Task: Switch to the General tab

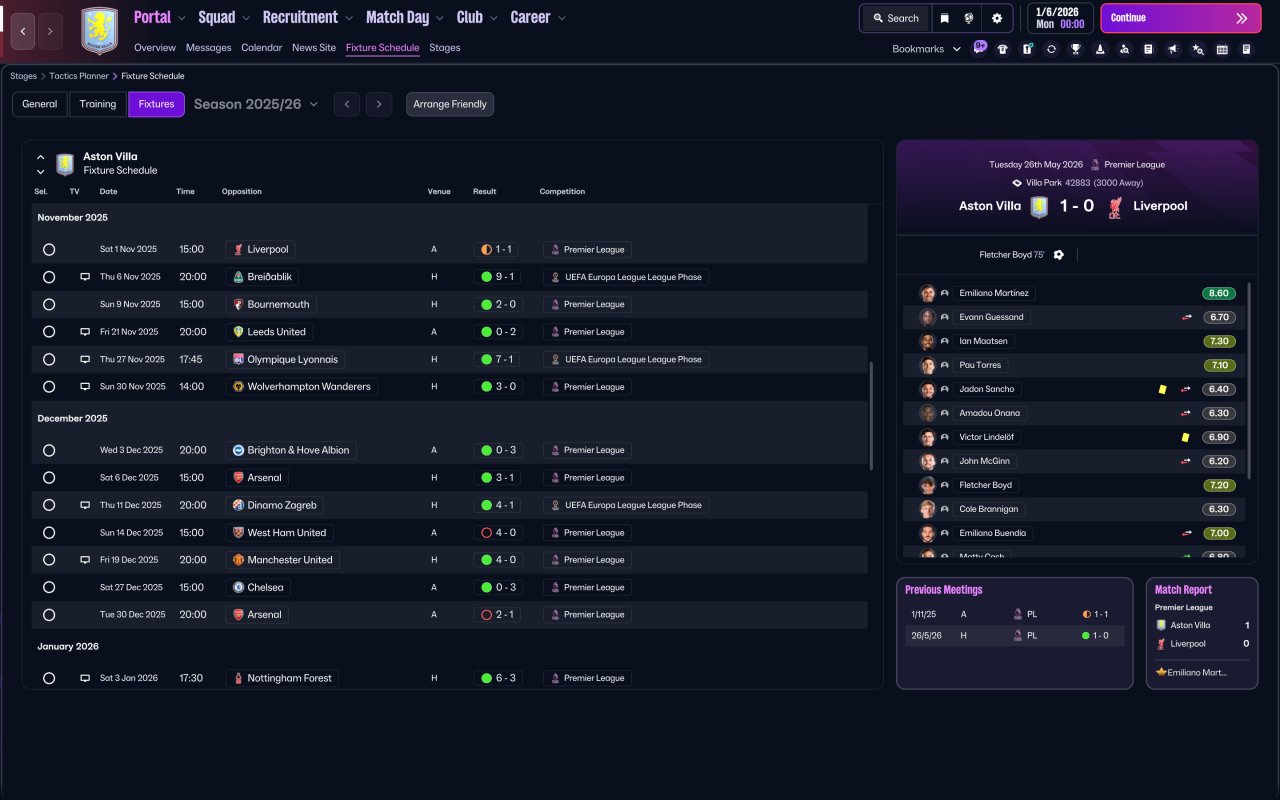Action: click(x=40, y=104)
